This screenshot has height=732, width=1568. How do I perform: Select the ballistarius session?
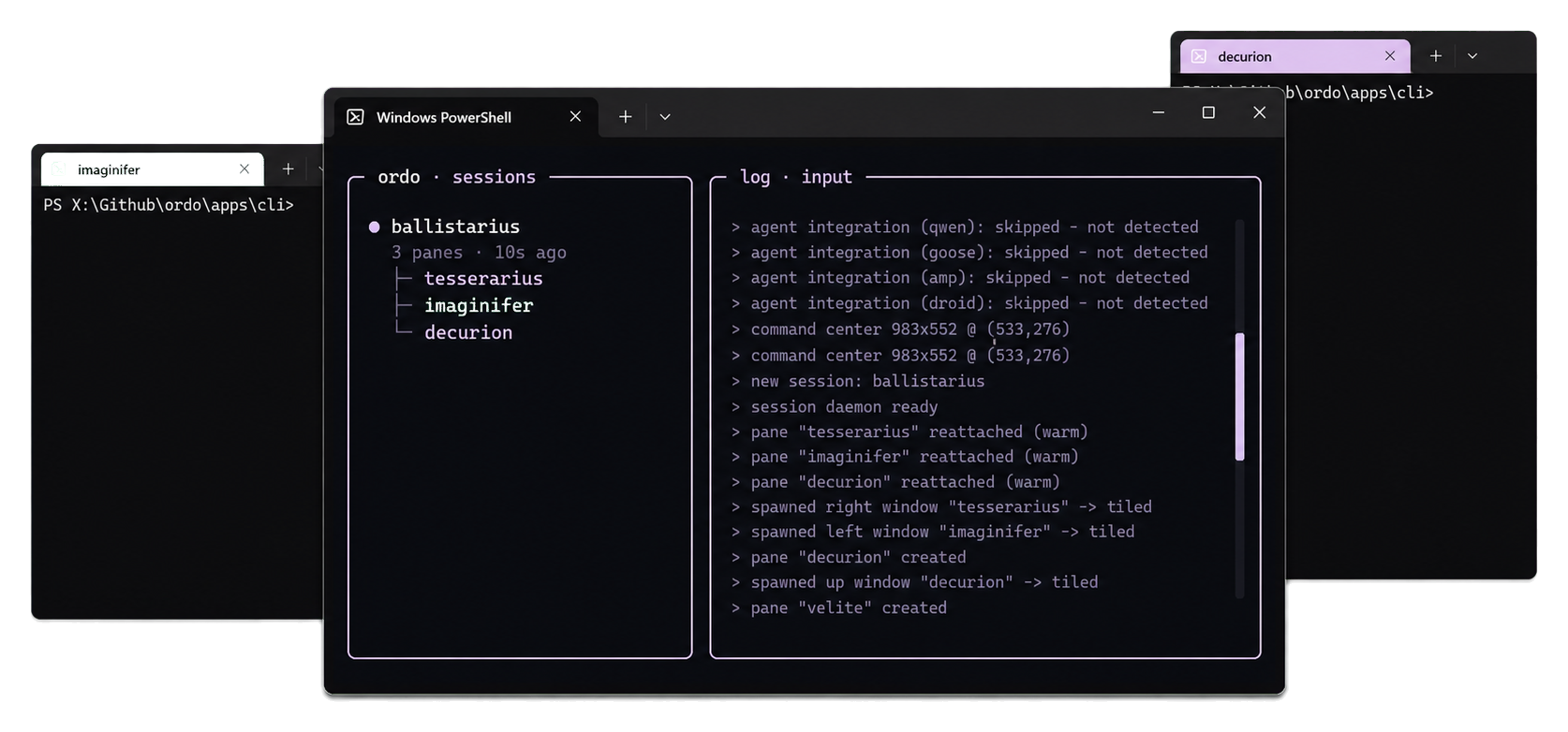(x=455, y=227)
